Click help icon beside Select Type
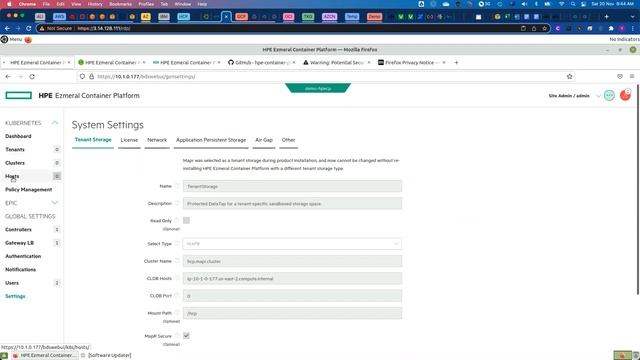640x360 pixels. pos(177,243)
